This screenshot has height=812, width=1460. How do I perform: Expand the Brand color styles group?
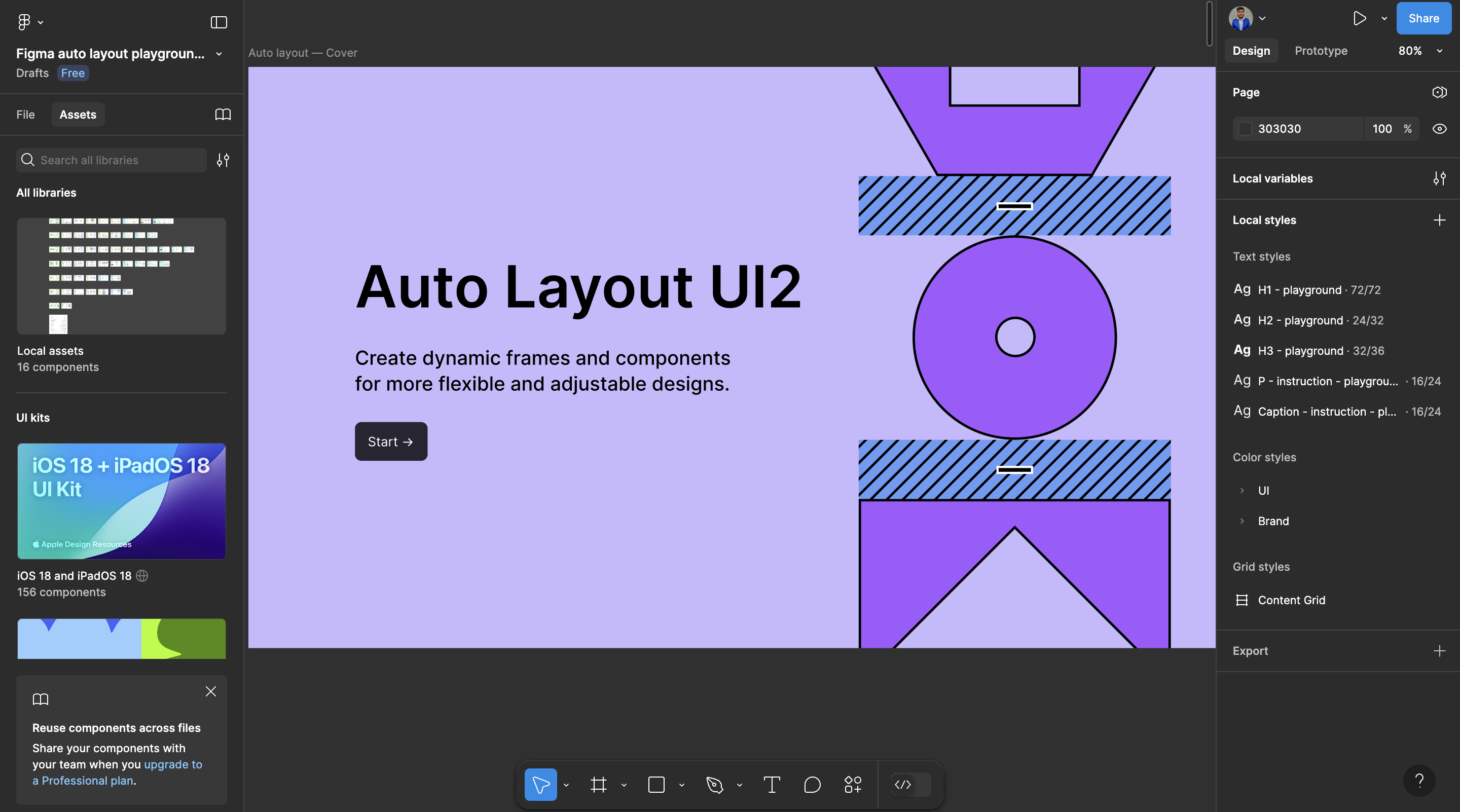tap(1242, 521)
